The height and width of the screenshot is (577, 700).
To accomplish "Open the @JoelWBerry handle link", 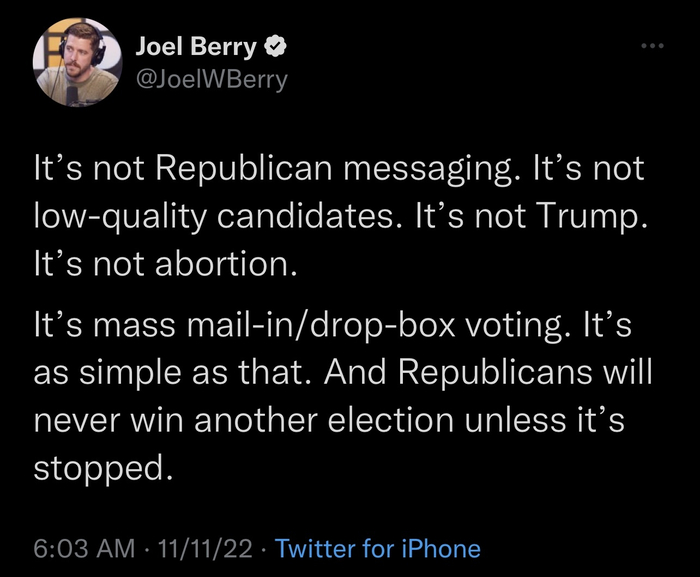I will click(210, 80).
